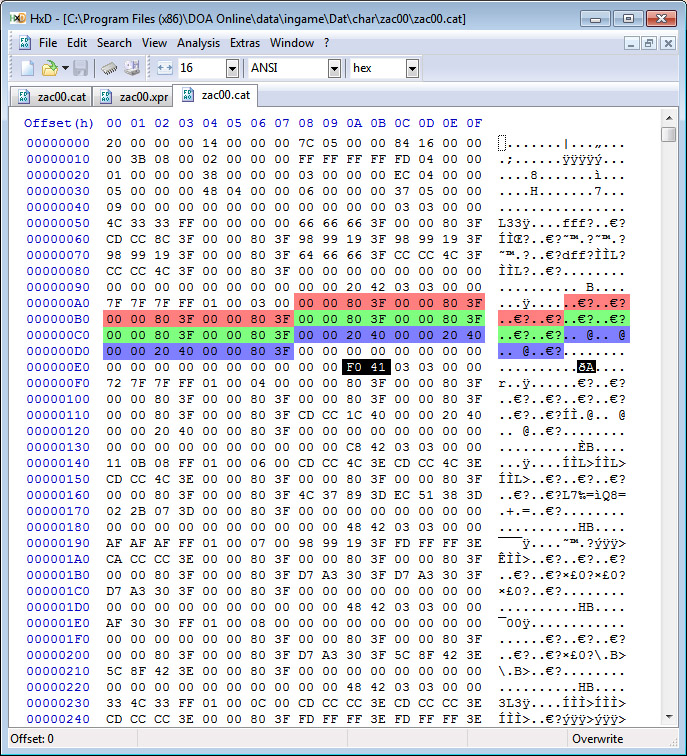The height and width of the screenshot is (756, 687).
Task: Click byte 4C at start of row 00000050
Action: [x=114, y=223]
